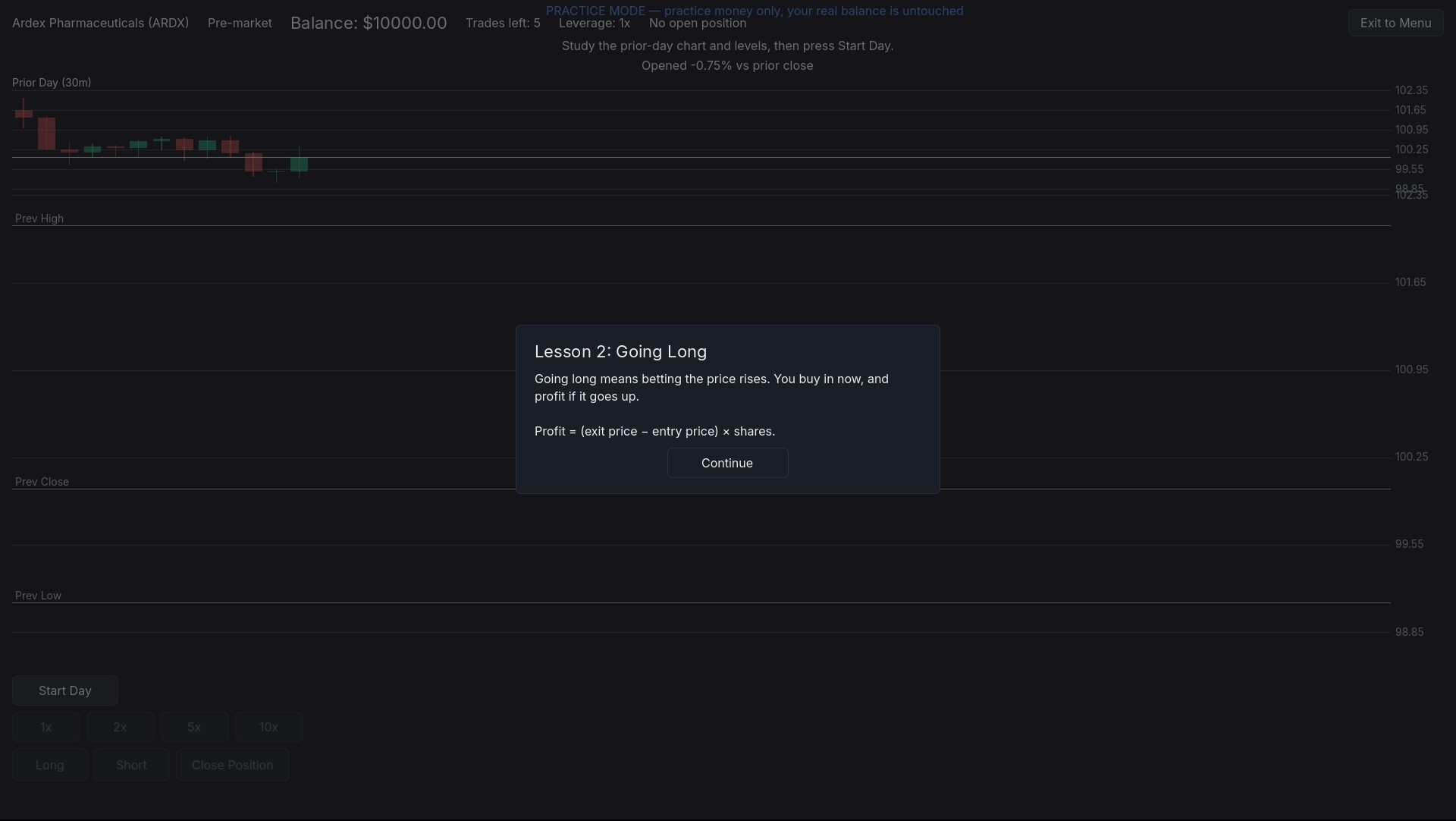The width and height of the screenshot is (1456, 821).
Task: Click the Balance: $10000.00 readout
Action: point(369,23)
